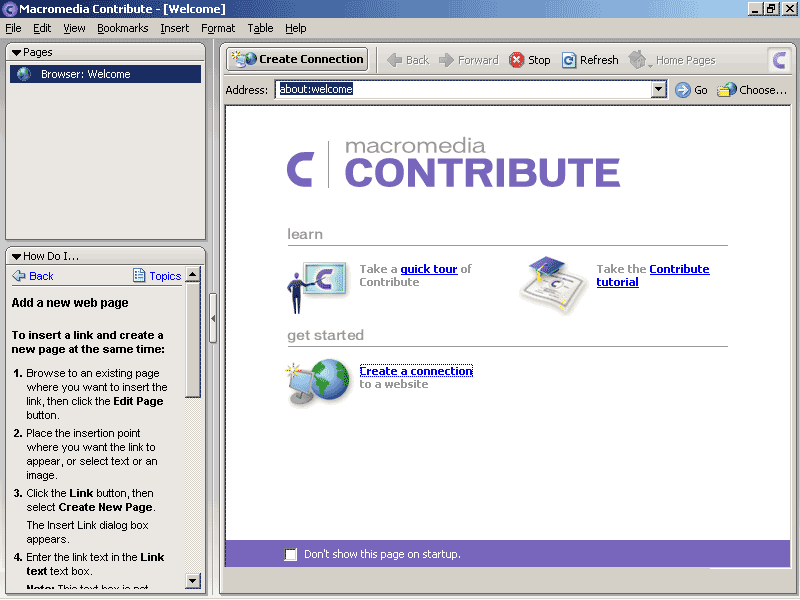Click the tutorial graduation cap image

(x=552, y=284)
